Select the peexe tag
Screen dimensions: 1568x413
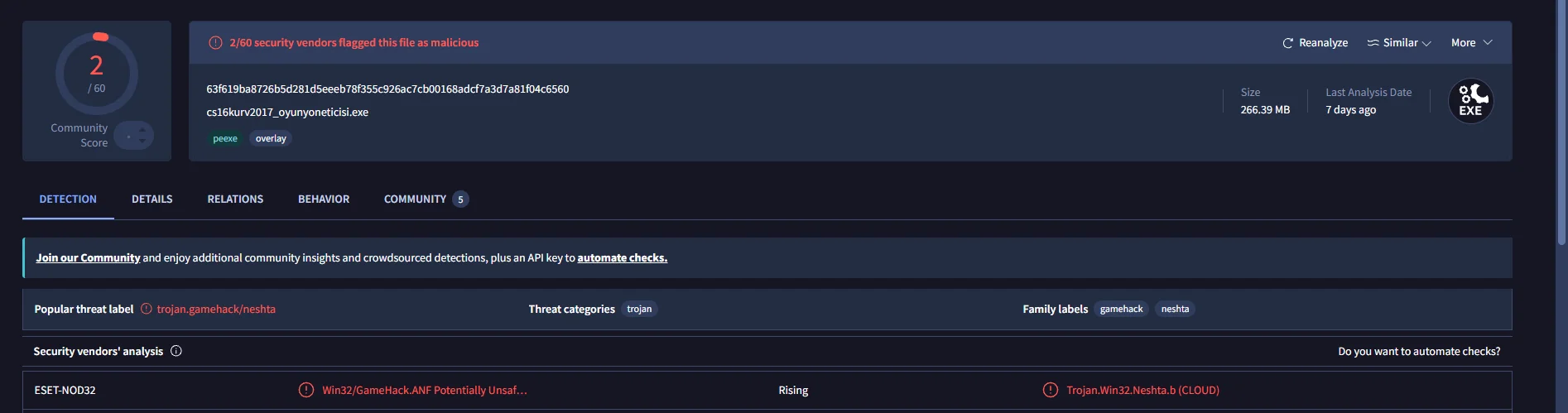coord(225,139)
